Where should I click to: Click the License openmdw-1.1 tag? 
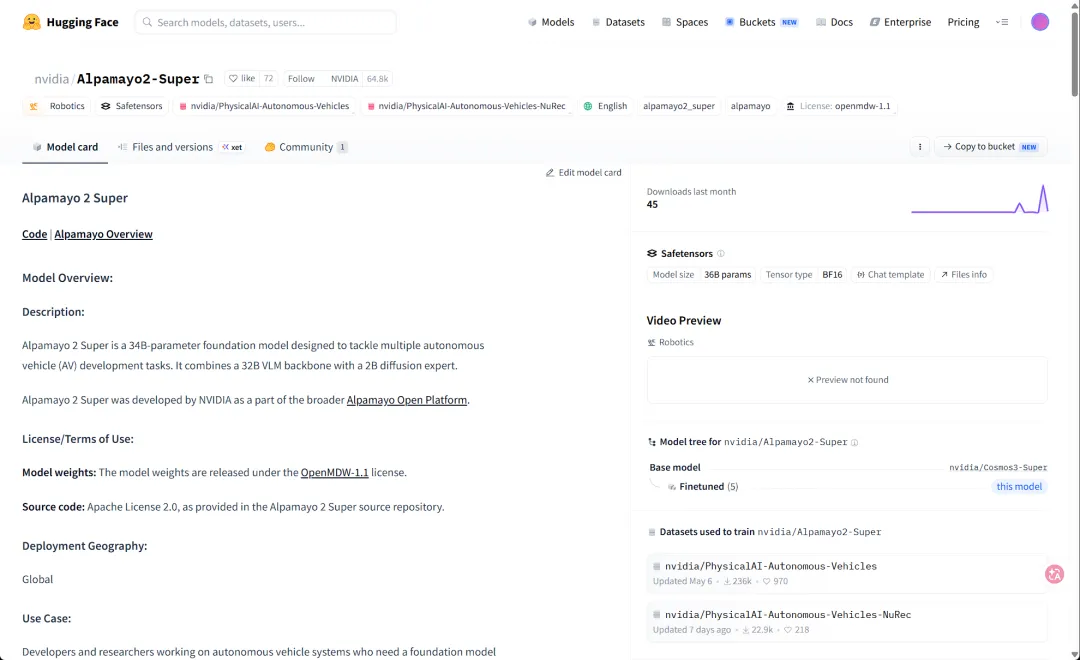(838, 106)
